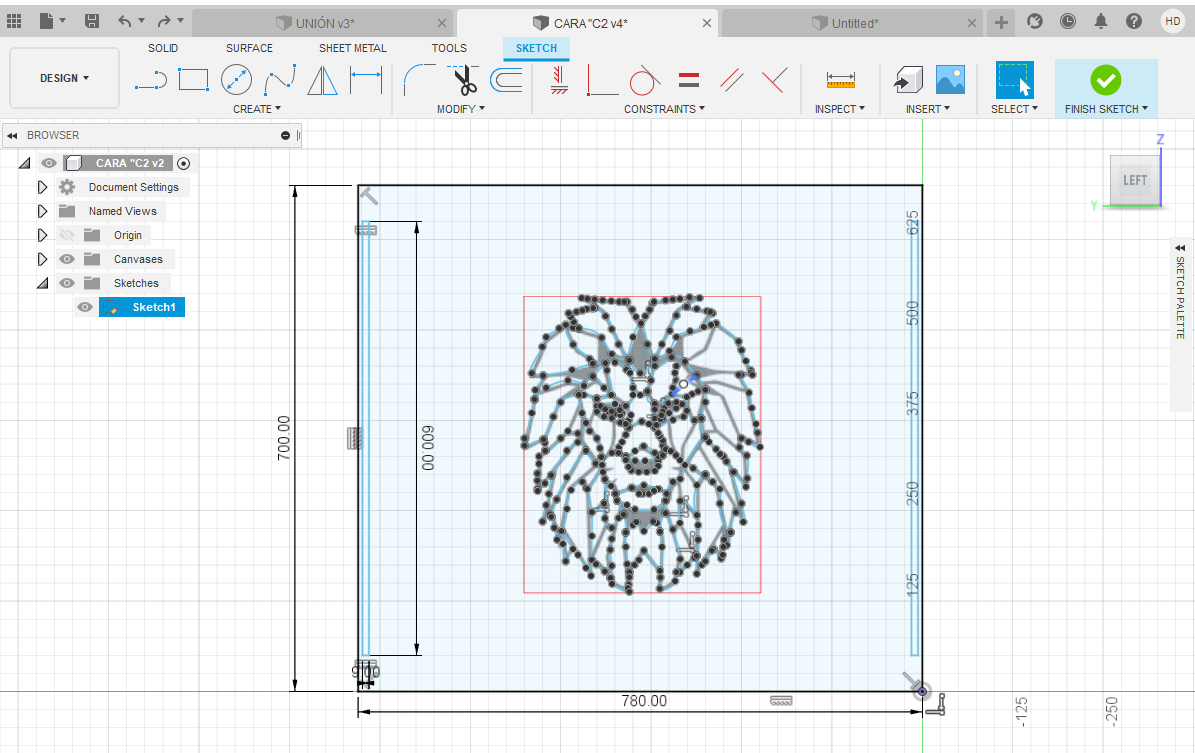Select the 2-Point Rectangle tool
The width and height of the screenshot is (1195, 753).
coord(193,79)
